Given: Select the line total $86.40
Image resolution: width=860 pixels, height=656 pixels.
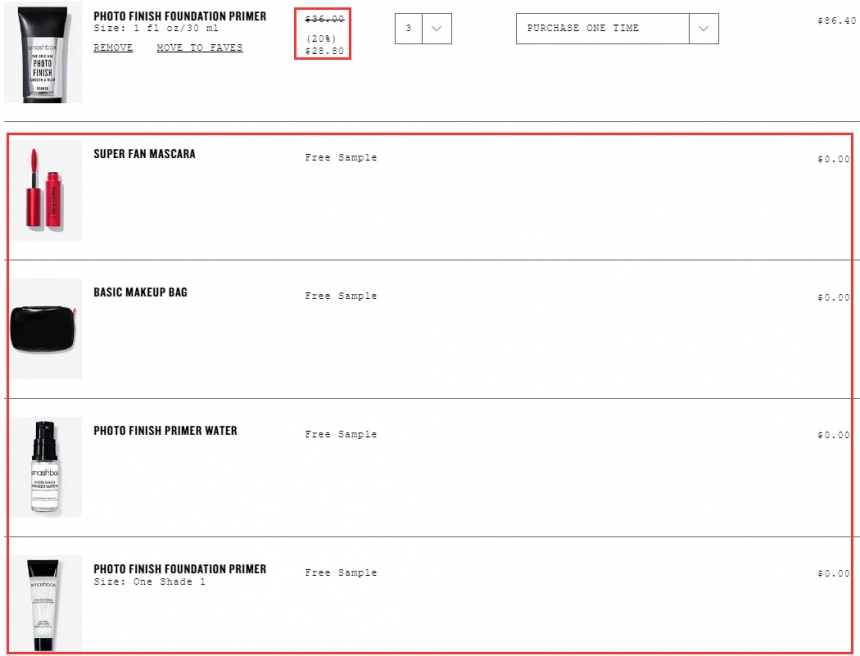Looking at the screenshot, I should (x=836, y=21).
